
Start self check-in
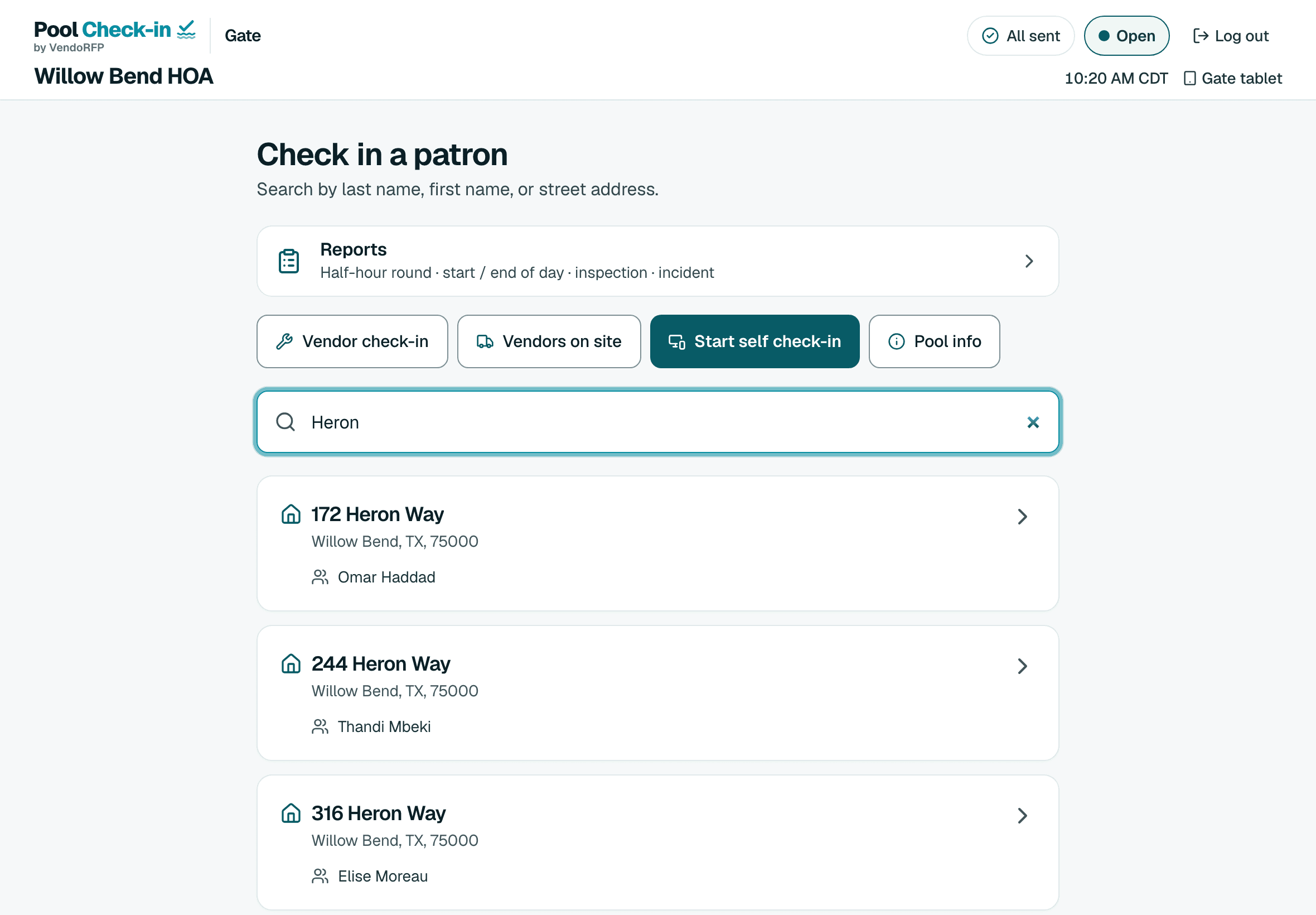pyautogui.click(x=754, y=341)
